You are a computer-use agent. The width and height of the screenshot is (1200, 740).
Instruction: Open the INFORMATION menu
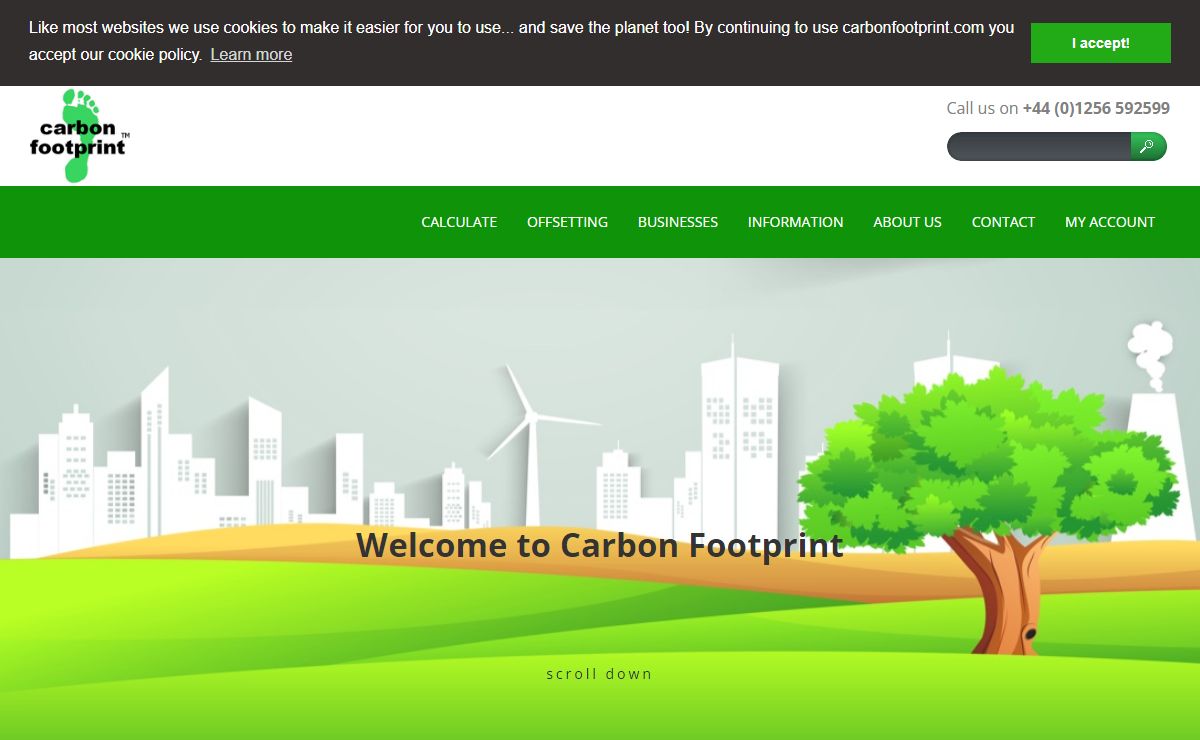coord(796,222)
